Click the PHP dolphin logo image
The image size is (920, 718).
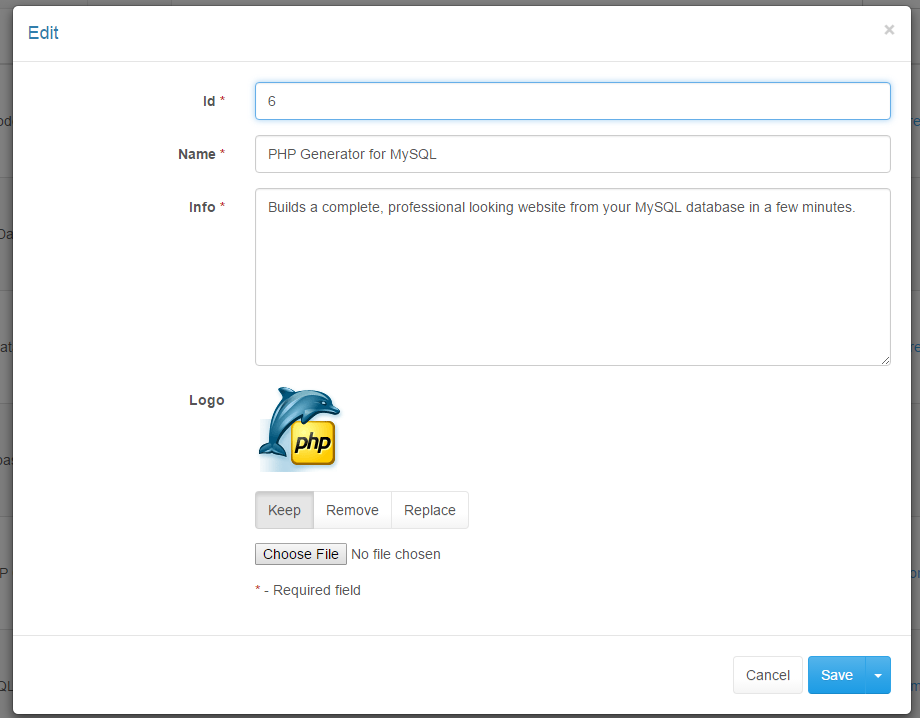click(x=299, y=428)
